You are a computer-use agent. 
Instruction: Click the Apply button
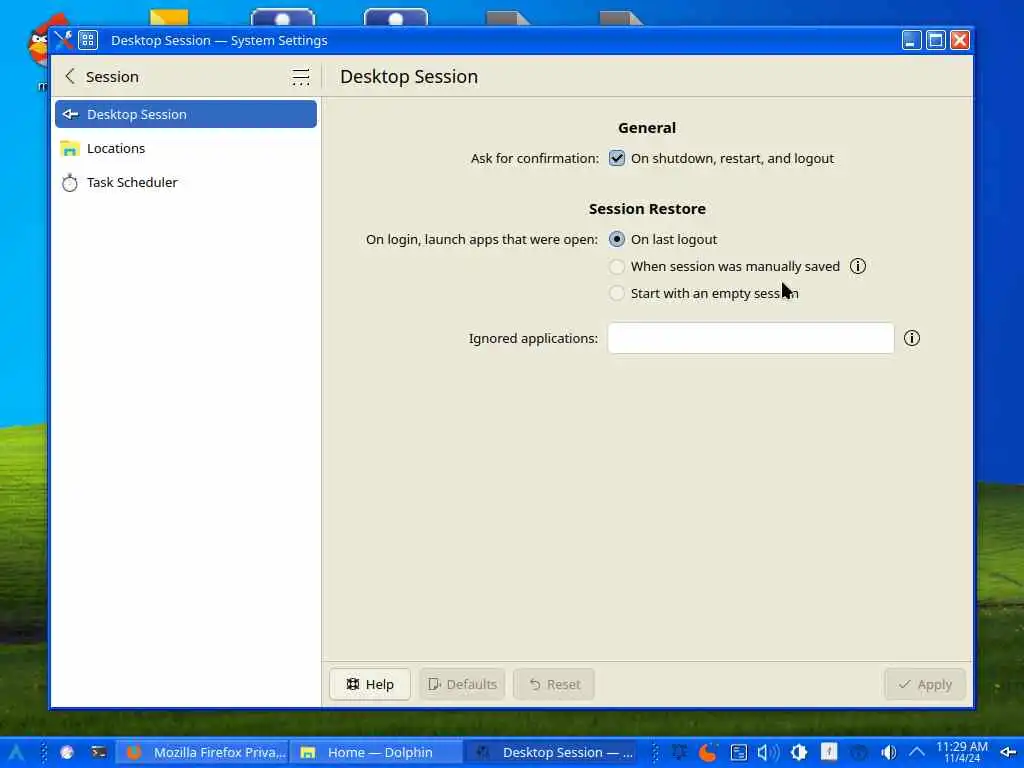pos(925,684)
